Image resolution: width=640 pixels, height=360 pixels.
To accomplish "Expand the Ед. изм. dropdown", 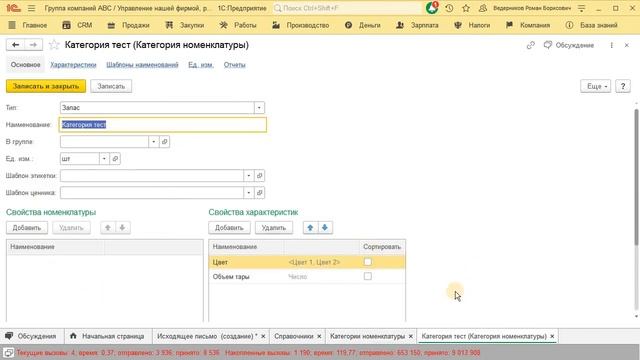I will click(104, 159).
